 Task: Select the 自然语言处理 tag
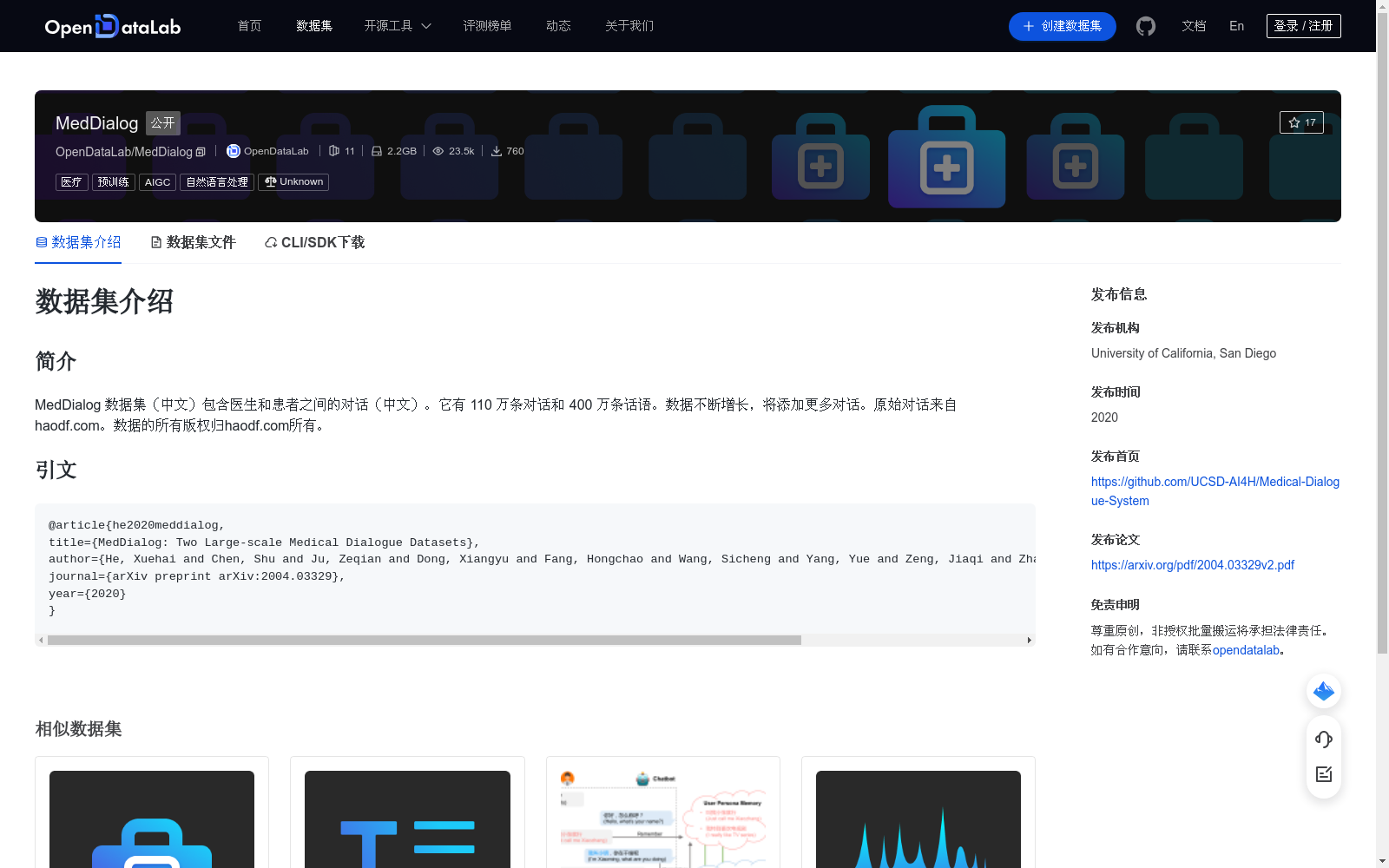[217, 182]
